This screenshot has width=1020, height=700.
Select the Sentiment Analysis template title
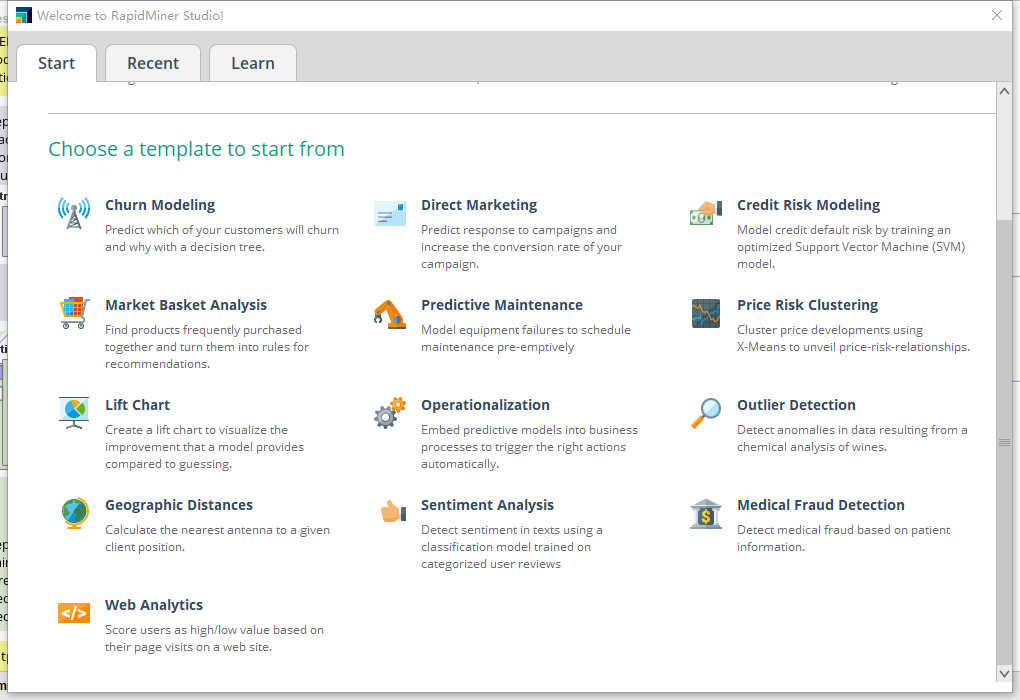[487, 505]
